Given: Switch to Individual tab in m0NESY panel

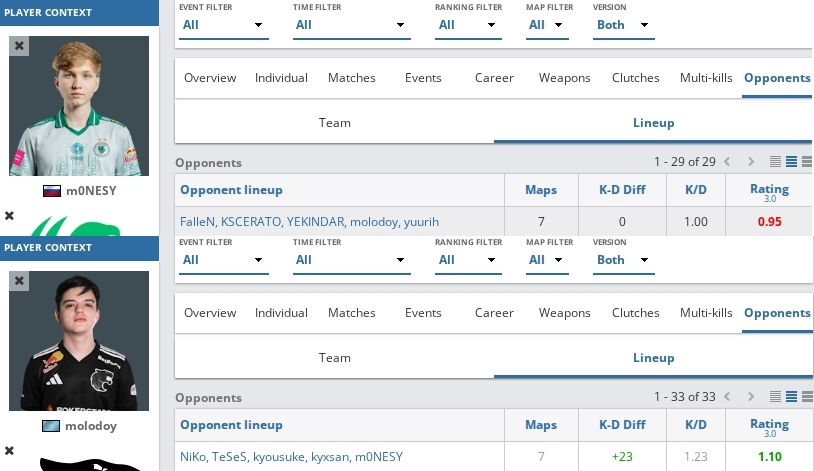Looking at the screenshot, I should pos(281,78).
